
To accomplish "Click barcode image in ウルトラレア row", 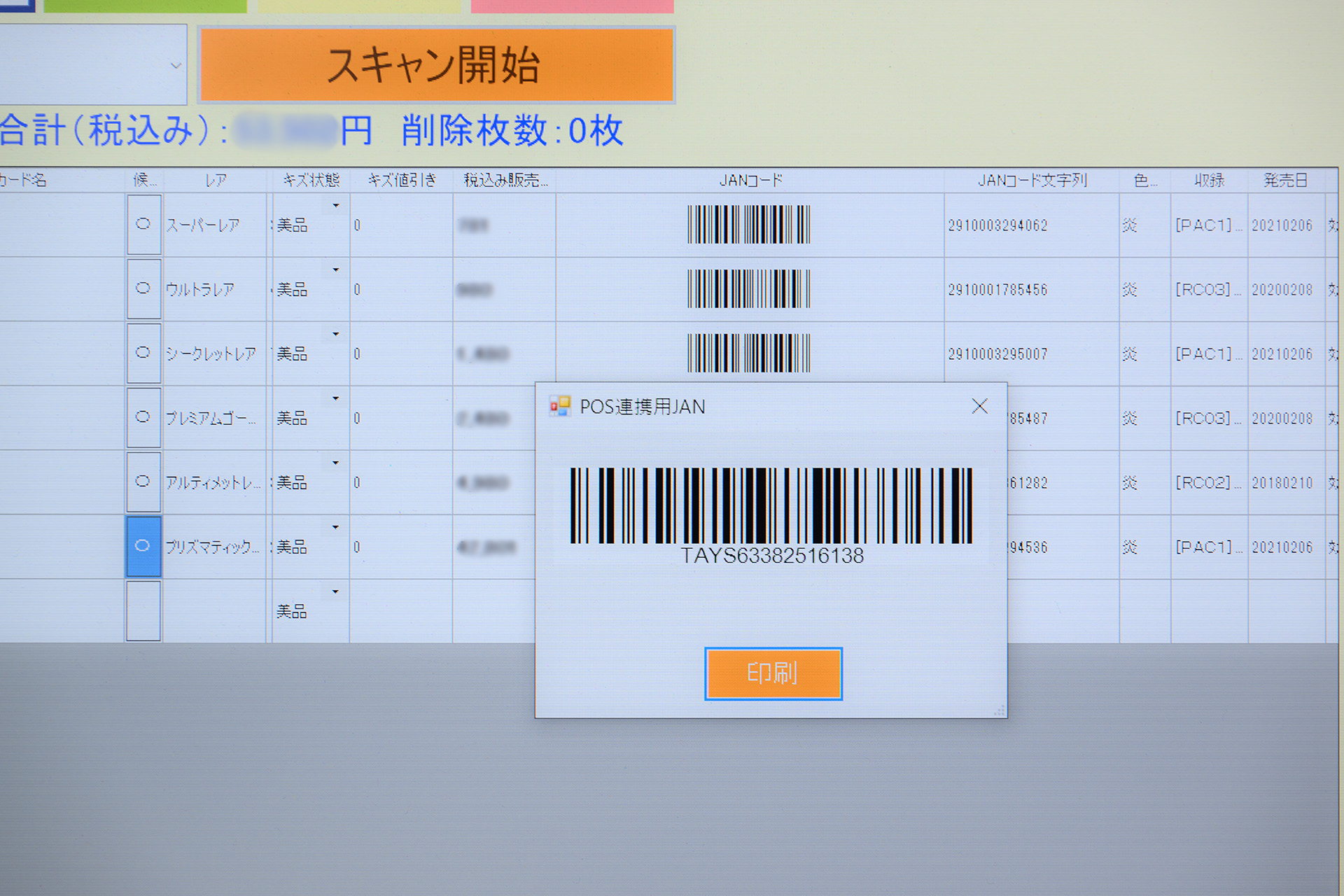I will pos(748,289).
